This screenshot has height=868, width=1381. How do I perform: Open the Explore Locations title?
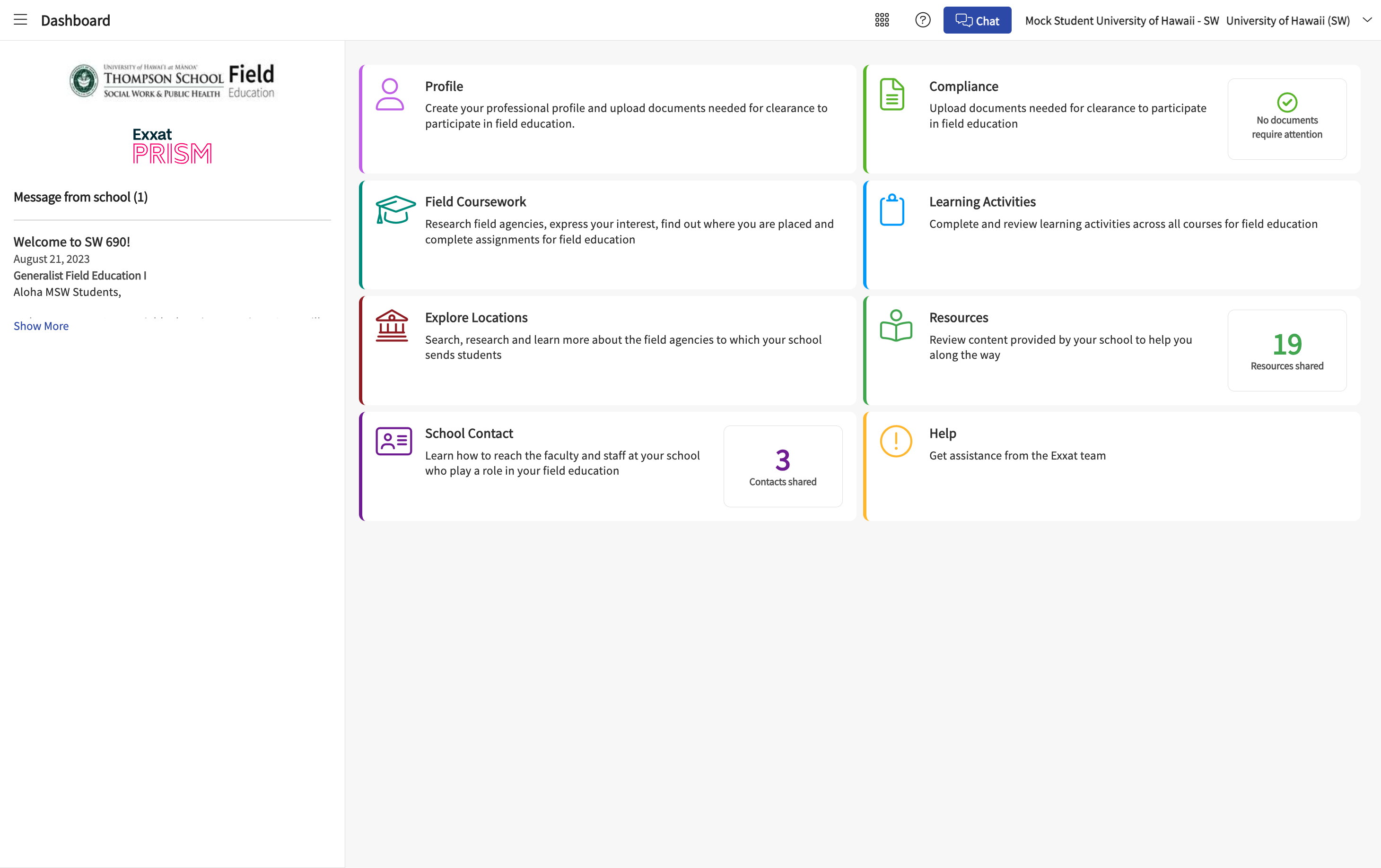pyautogui.click(x=476, y=318)
